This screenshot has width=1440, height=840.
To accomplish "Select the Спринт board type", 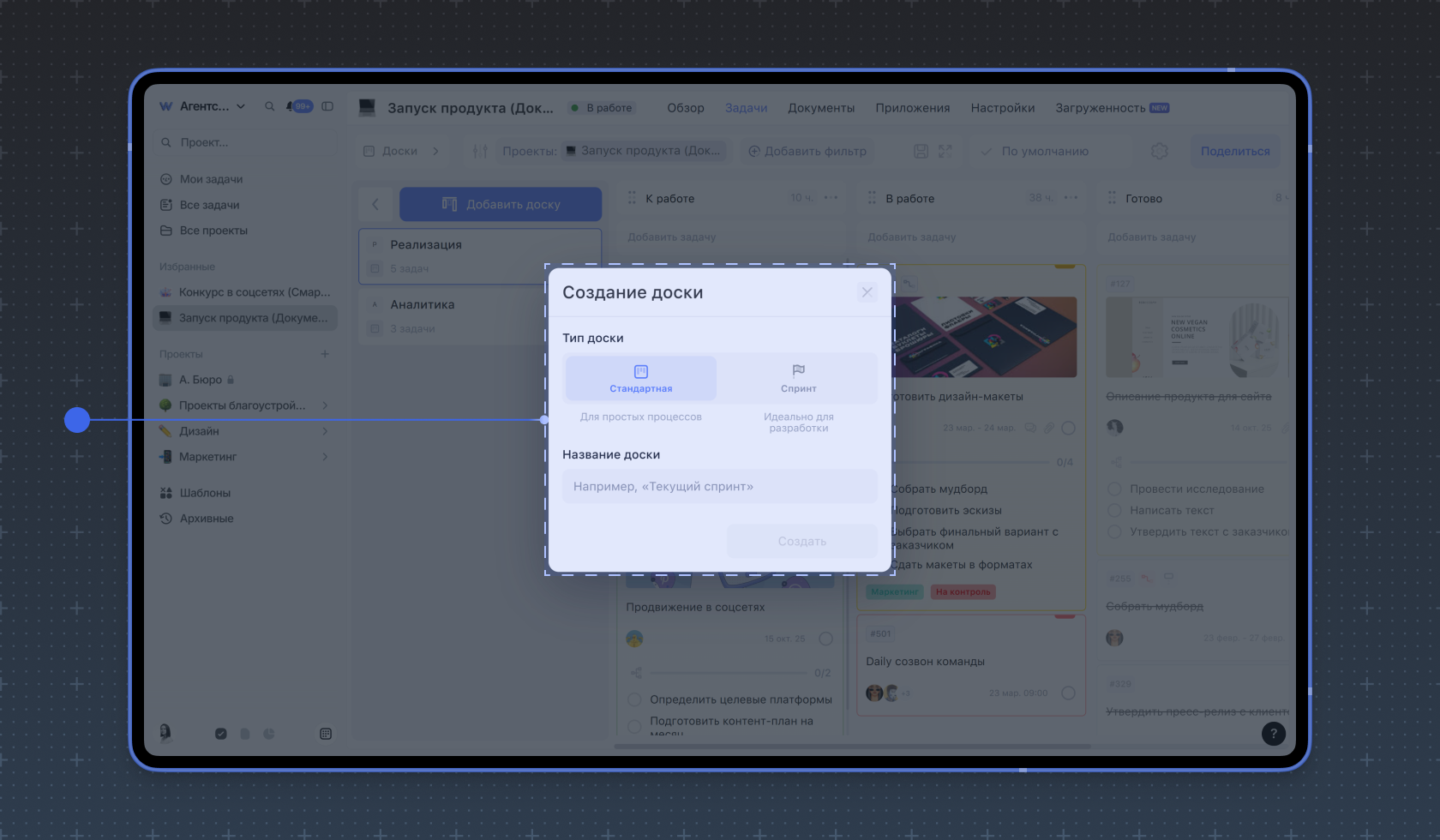I will (x=798, y=378).
